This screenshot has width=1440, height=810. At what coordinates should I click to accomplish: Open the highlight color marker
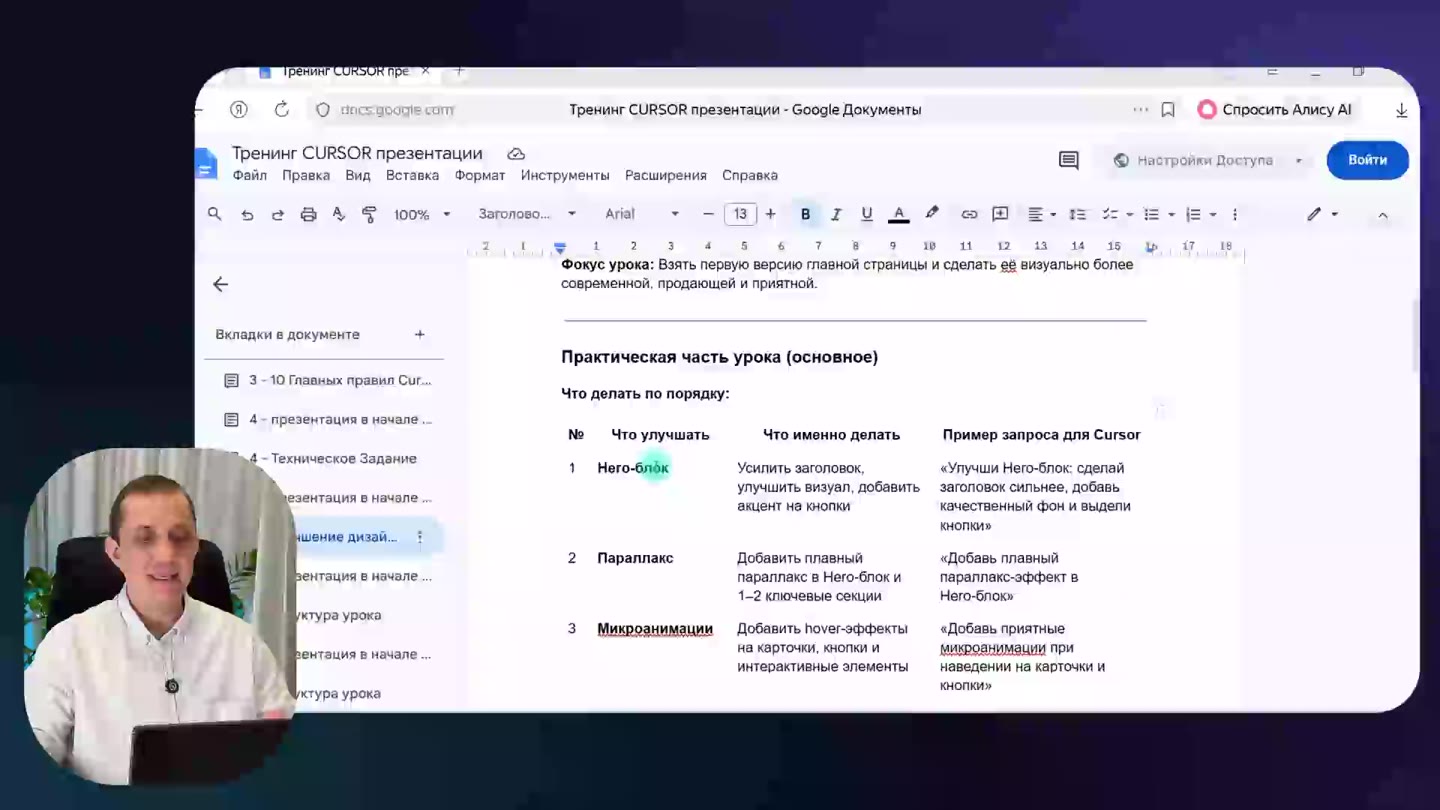(x=932, y=213)
